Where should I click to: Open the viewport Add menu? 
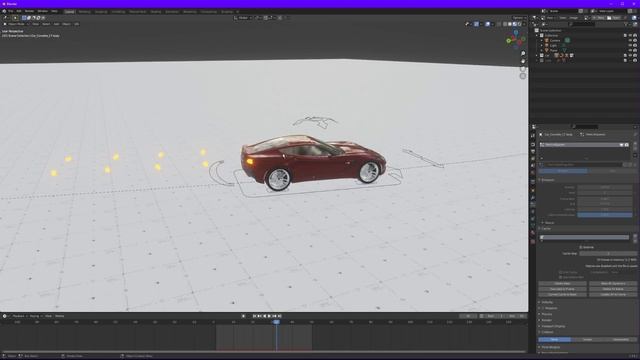click(x=56, y=24)
